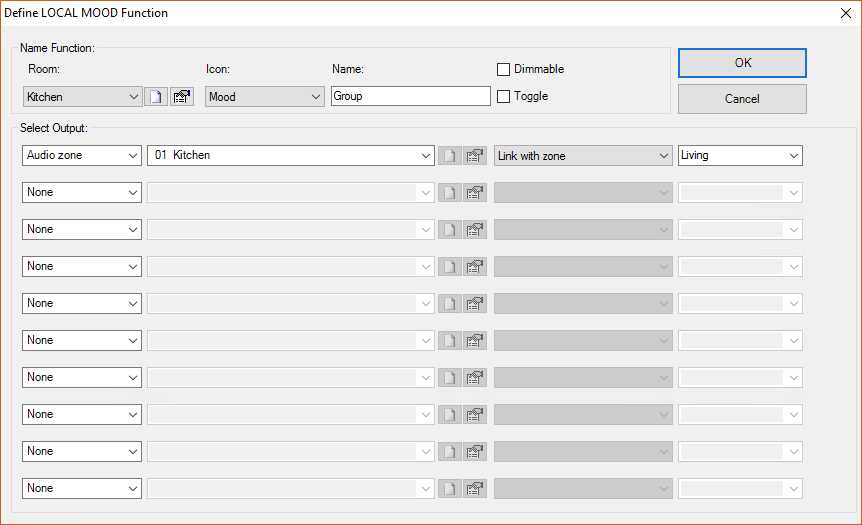Open output properties icon in Audio zone row
The image size is (862, 525).
pyautogui.click(x=475, y=156)
